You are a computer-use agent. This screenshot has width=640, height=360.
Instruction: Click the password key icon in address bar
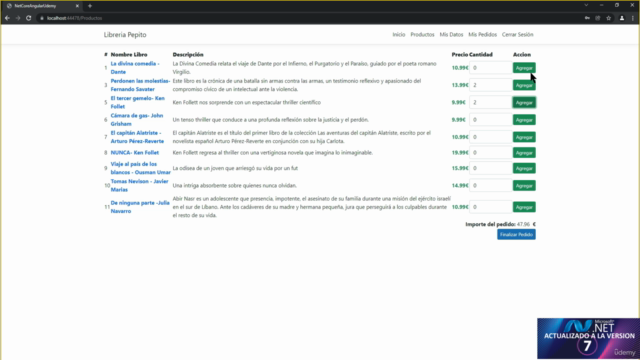pos(587,18)
